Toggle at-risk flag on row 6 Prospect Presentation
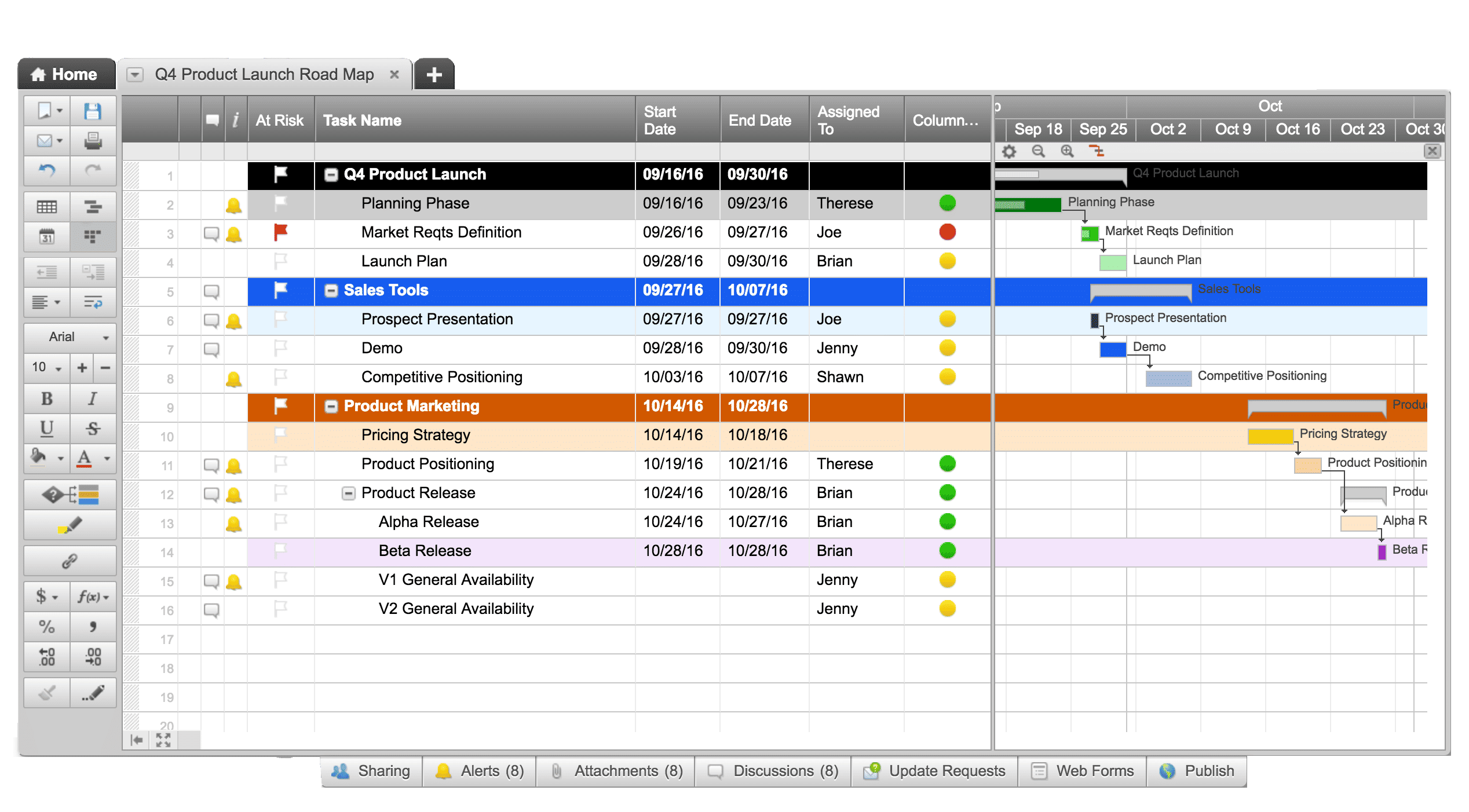This screenshot has height=812, width=1469. 281,319
